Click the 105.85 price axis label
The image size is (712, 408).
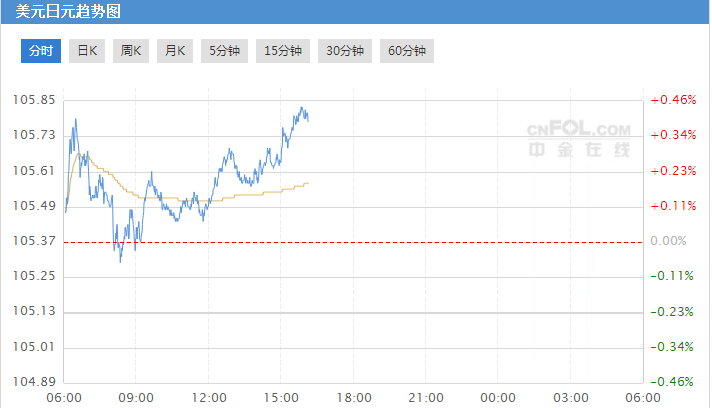(x=34, y=100)
